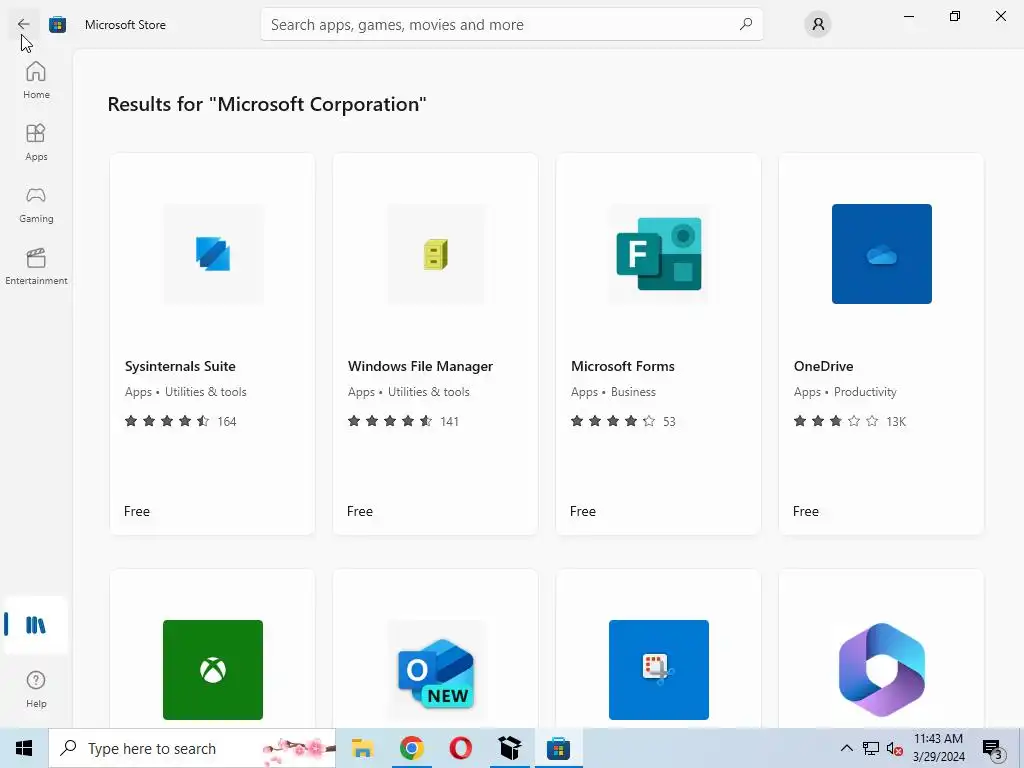This screenshot has height=768, width=1024.
Task: Show hidden system tray icons
Action: click(846, 748)
